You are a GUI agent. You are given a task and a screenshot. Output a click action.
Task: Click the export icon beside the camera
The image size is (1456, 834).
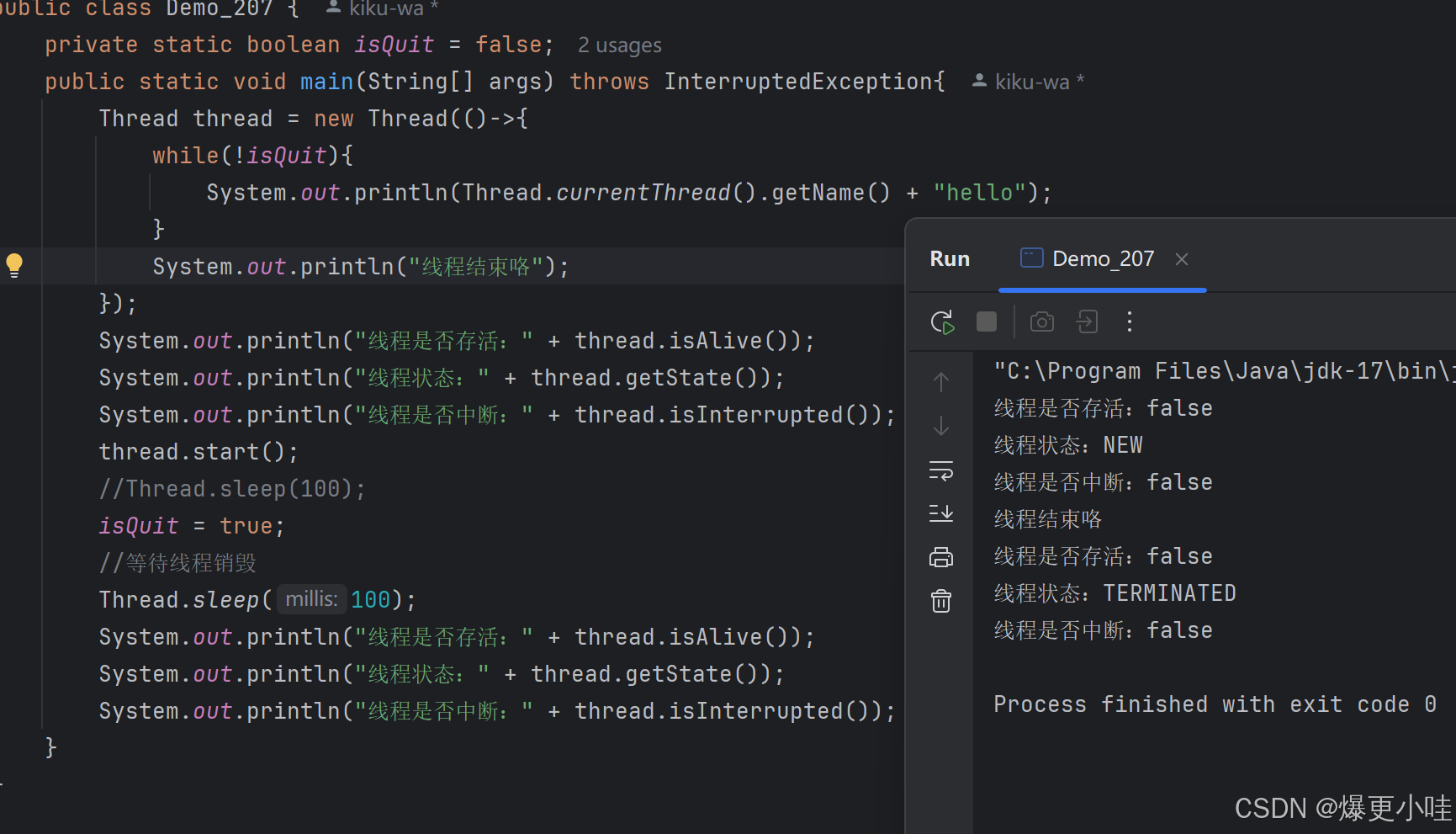click(1087, 321)
